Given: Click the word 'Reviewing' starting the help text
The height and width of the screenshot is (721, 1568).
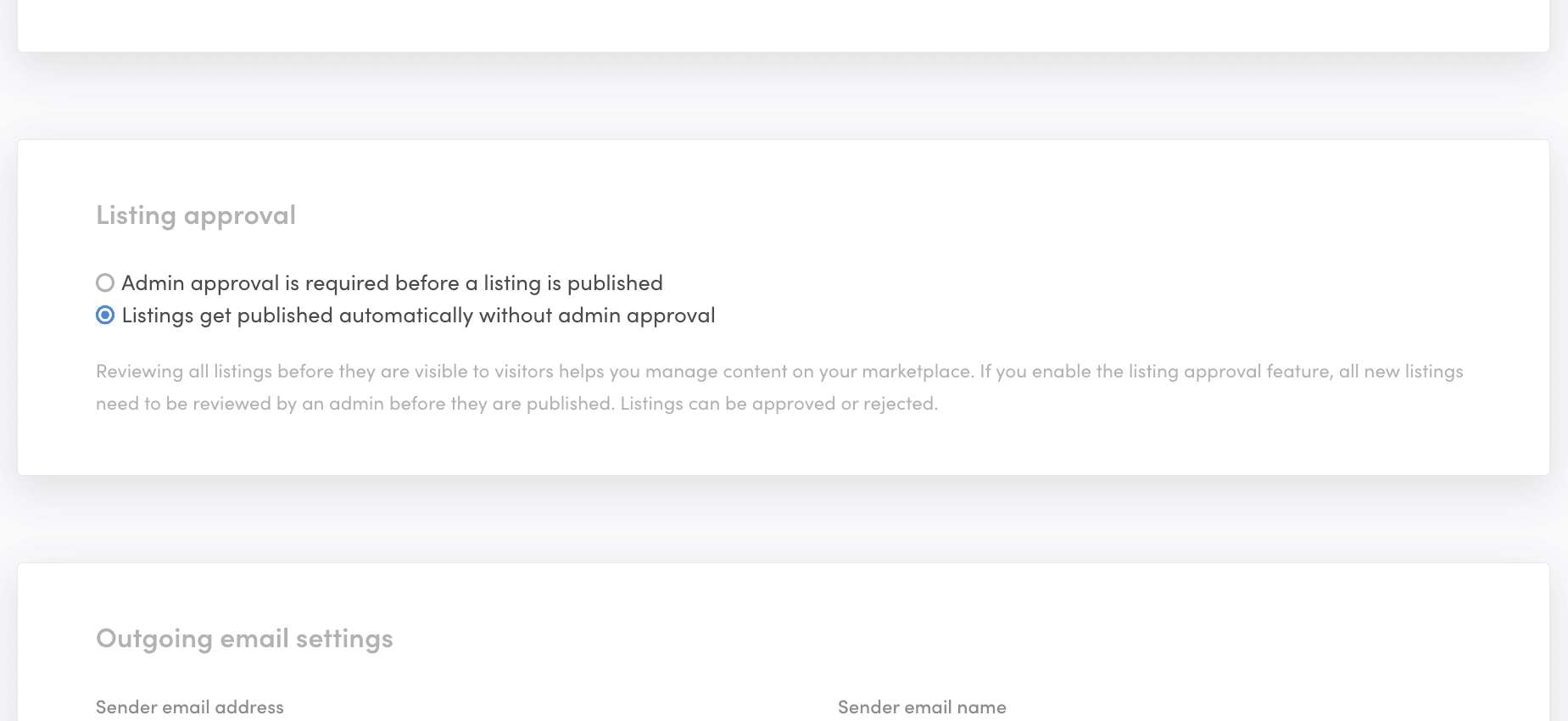Looking at the screenshot, I should 139,372.
